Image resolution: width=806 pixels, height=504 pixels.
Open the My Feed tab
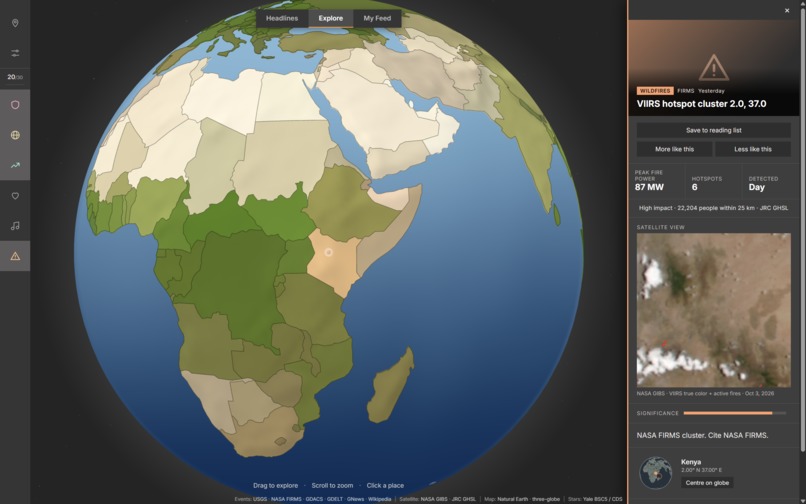click(377, 18)
